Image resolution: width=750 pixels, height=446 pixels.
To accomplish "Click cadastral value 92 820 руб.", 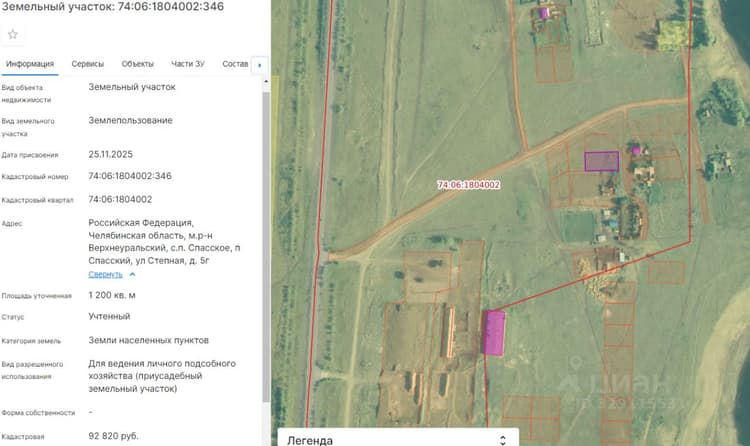I will point(113,436).
